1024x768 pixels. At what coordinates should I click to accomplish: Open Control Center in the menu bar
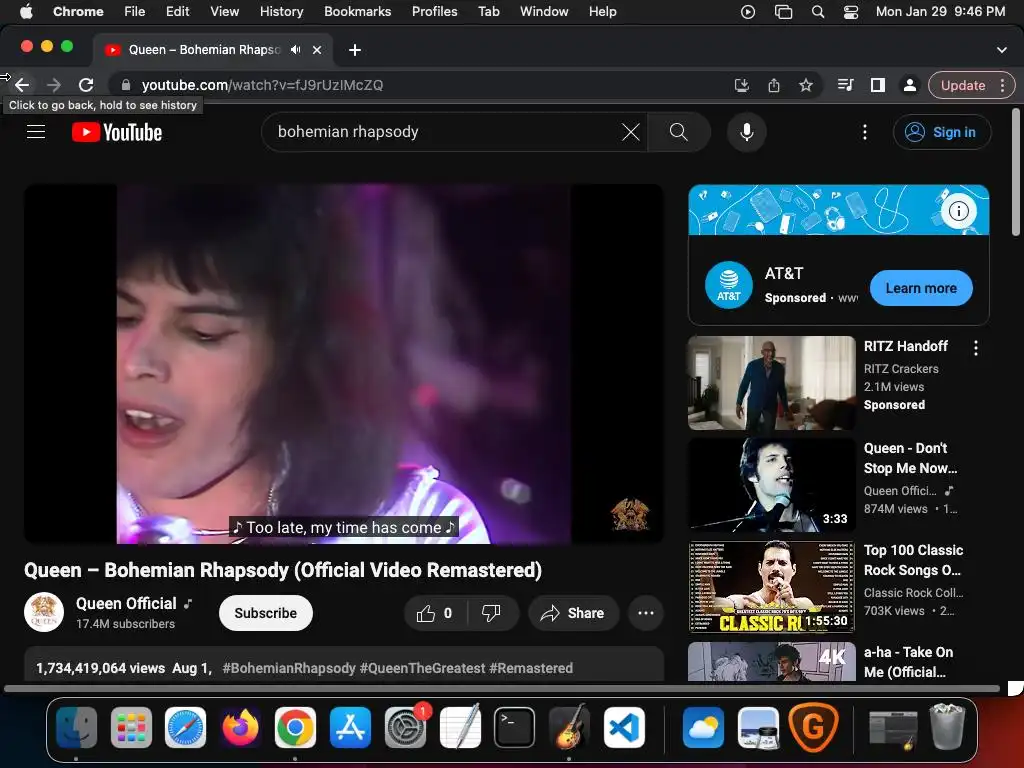(x=850, y=12)
